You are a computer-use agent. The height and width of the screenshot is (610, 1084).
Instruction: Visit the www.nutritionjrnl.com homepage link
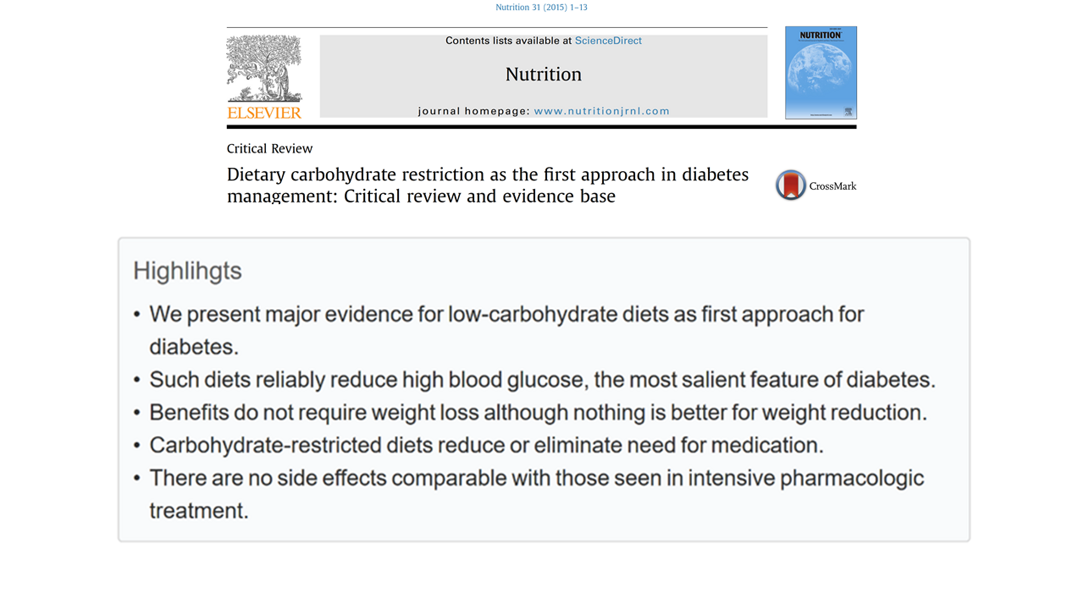(x=601, y=111)
